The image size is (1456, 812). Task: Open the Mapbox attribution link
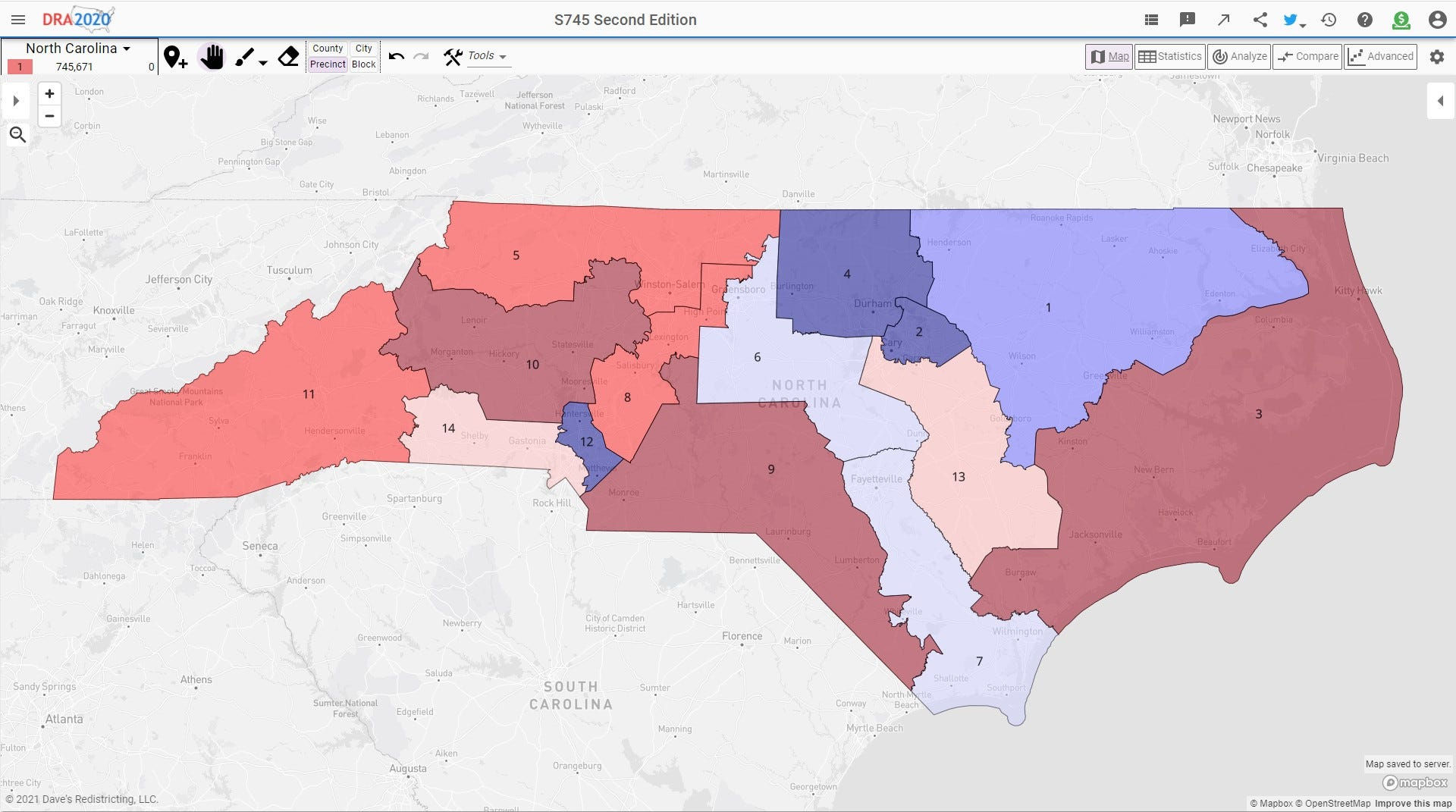pyautogui.click(x=1271, y=804)
